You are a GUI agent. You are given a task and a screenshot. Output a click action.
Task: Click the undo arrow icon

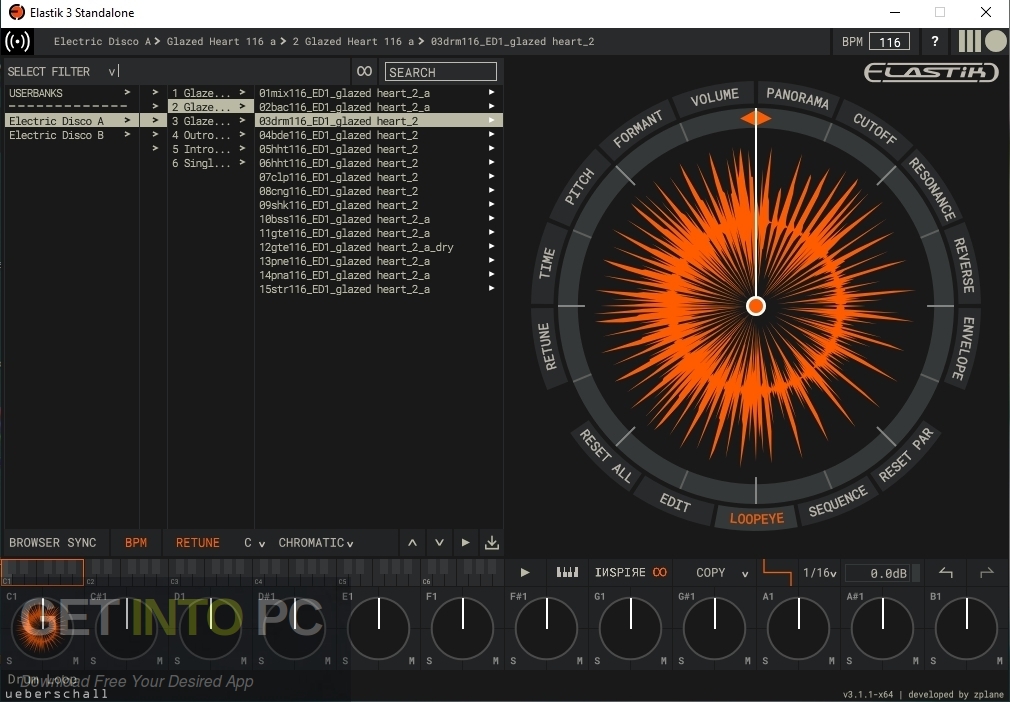[x=946, y=573]
